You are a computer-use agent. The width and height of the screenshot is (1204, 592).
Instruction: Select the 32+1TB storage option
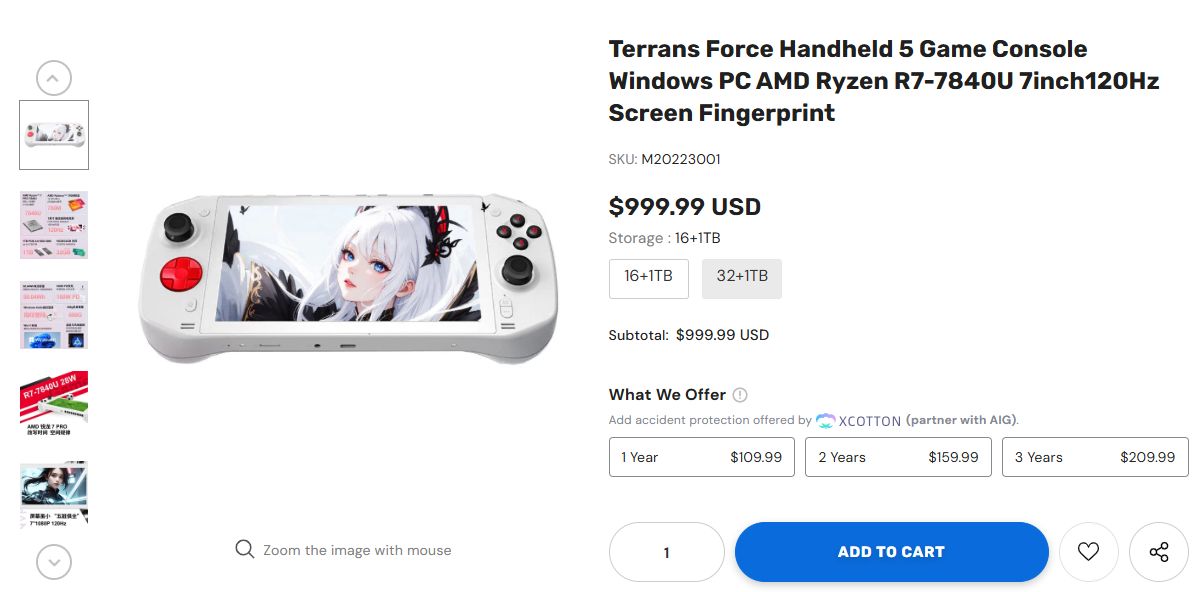pyautogui.click(x=742, y=279)
